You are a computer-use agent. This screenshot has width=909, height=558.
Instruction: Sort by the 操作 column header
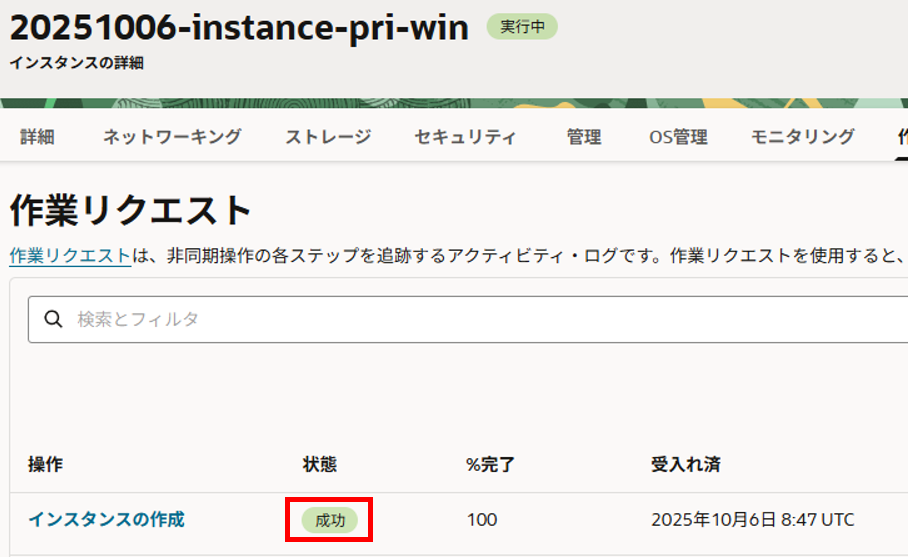click(46, 464)
